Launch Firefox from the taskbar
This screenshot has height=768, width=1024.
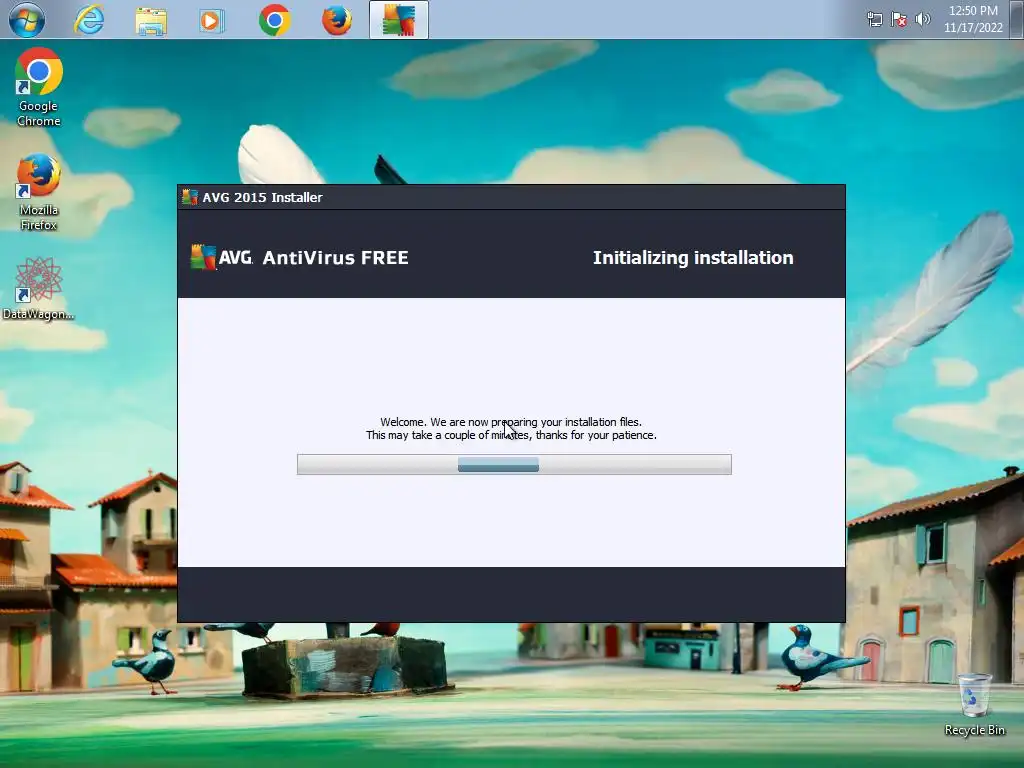click(x=337, y=20)
